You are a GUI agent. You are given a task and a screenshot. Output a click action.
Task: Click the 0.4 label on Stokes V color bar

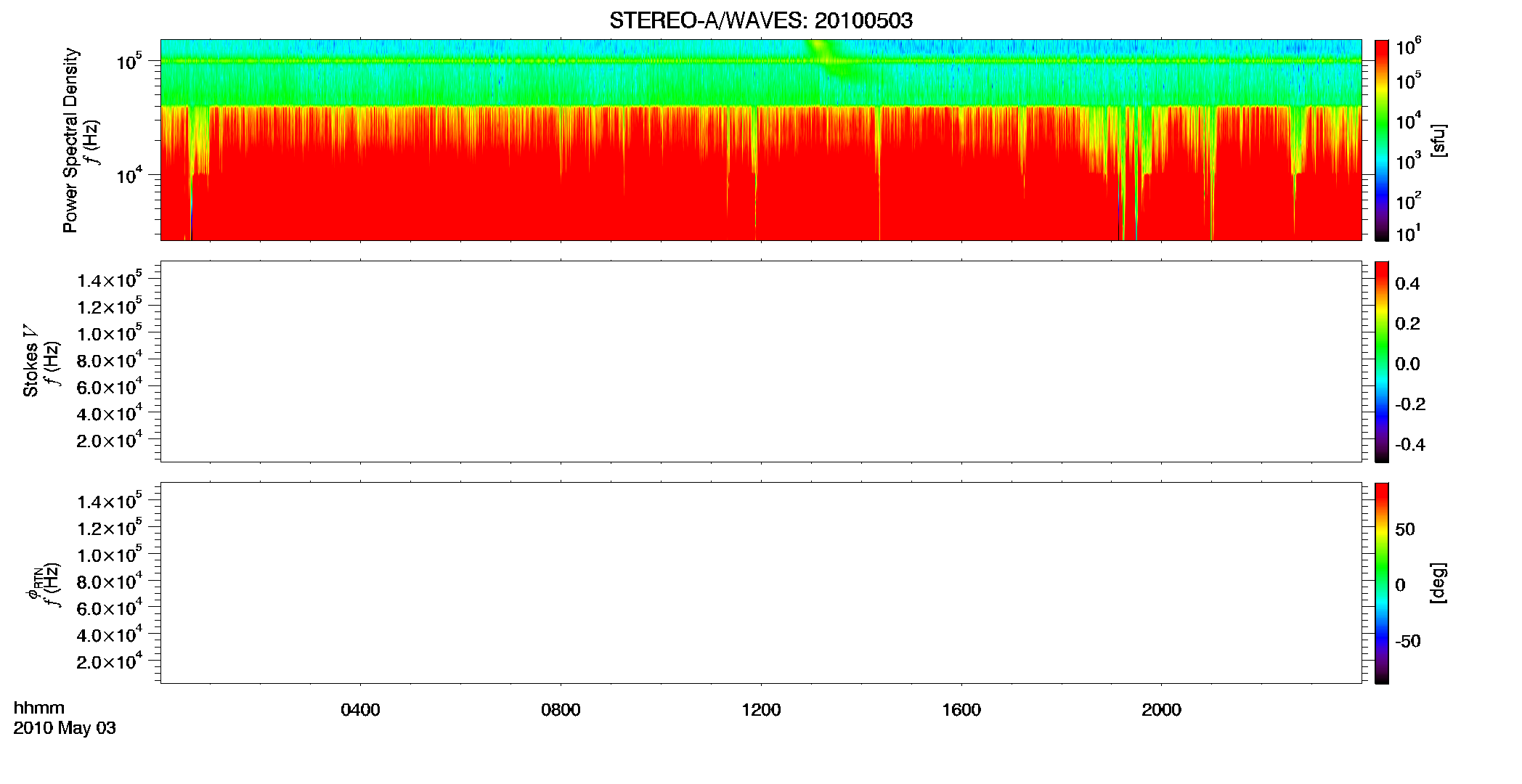(1407, 284)
